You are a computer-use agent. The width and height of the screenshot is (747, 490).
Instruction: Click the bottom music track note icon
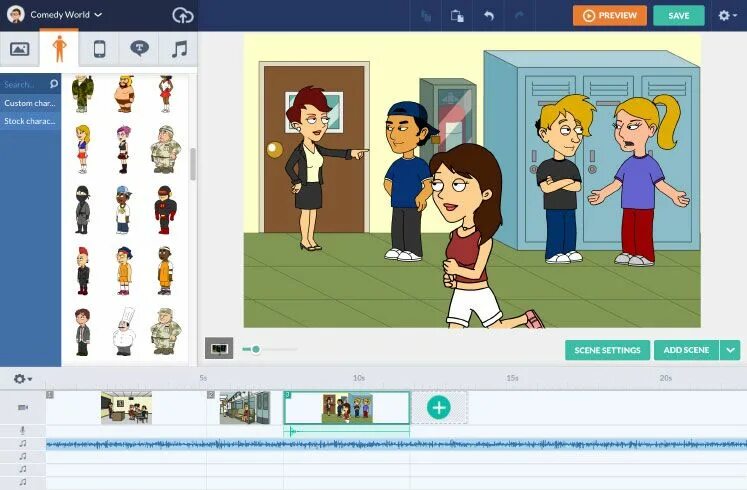pyautogui.click(x=23, y=482)
